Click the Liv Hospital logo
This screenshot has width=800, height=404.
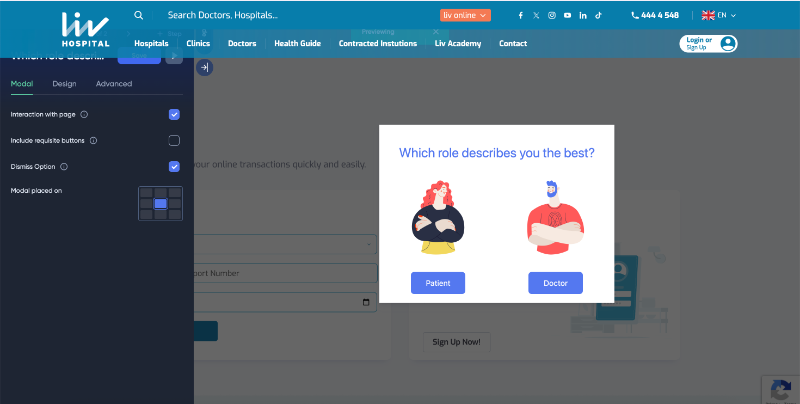point(85,30)
